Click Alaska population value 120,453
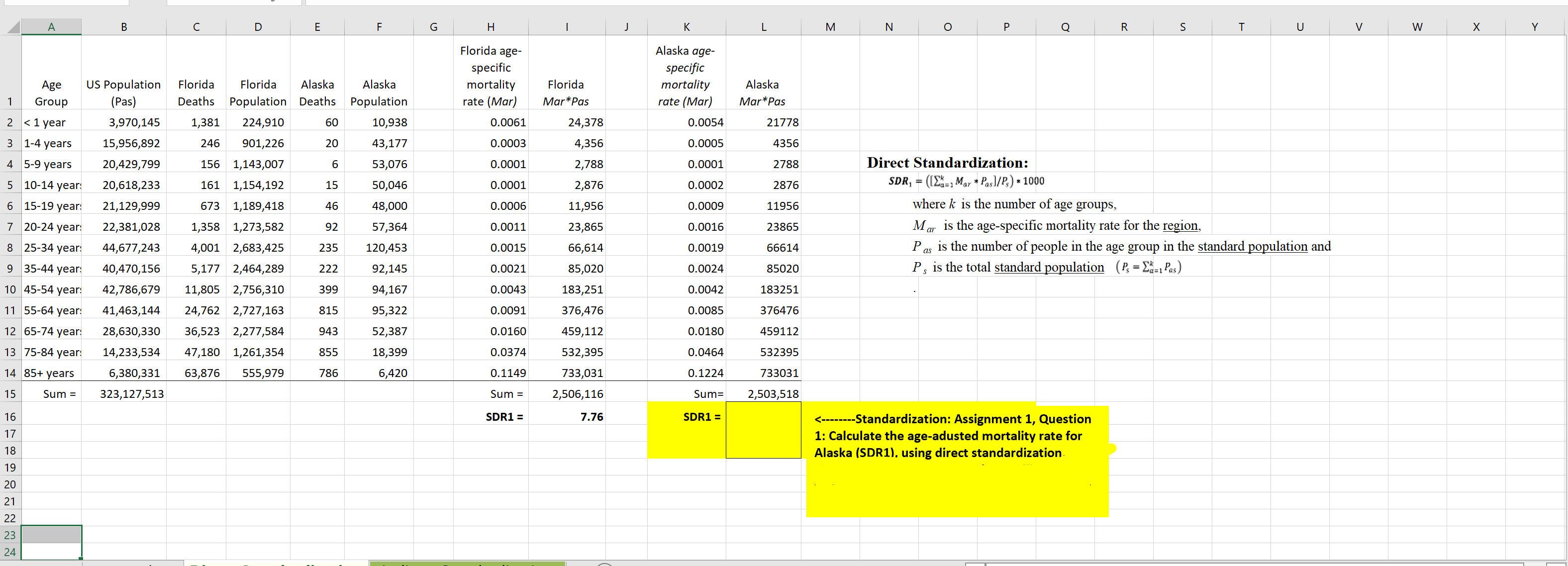This screenshot has width=1568, height=566. [x=379, y=248]
